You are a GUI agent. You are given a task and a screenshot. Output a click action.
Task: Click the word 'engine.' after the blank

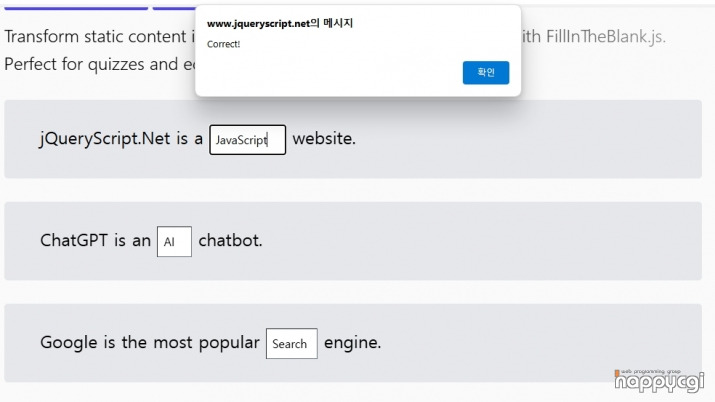(x=352, y=342)
